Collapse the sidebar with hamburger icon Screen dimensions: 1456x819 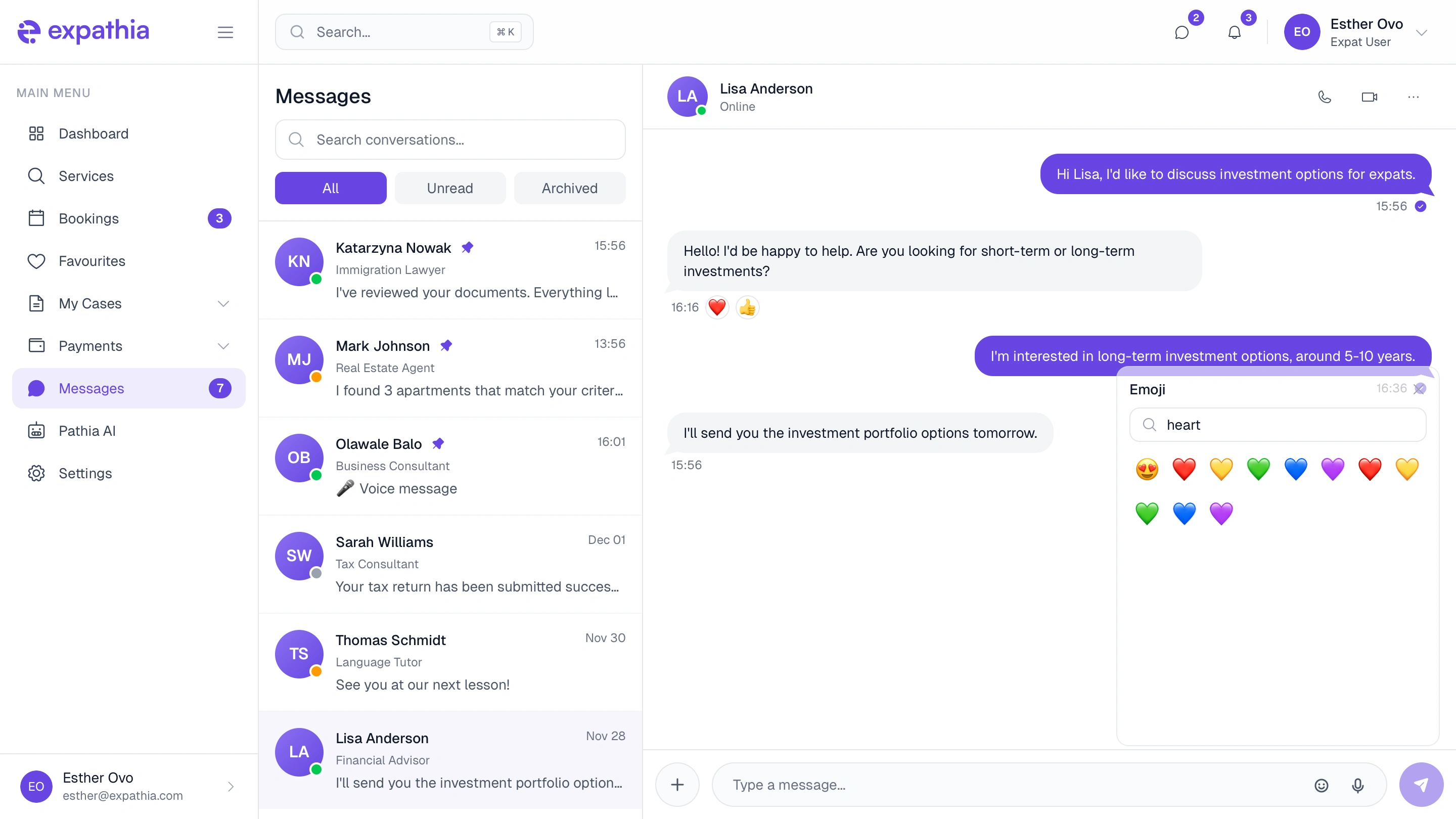point(225,32)
